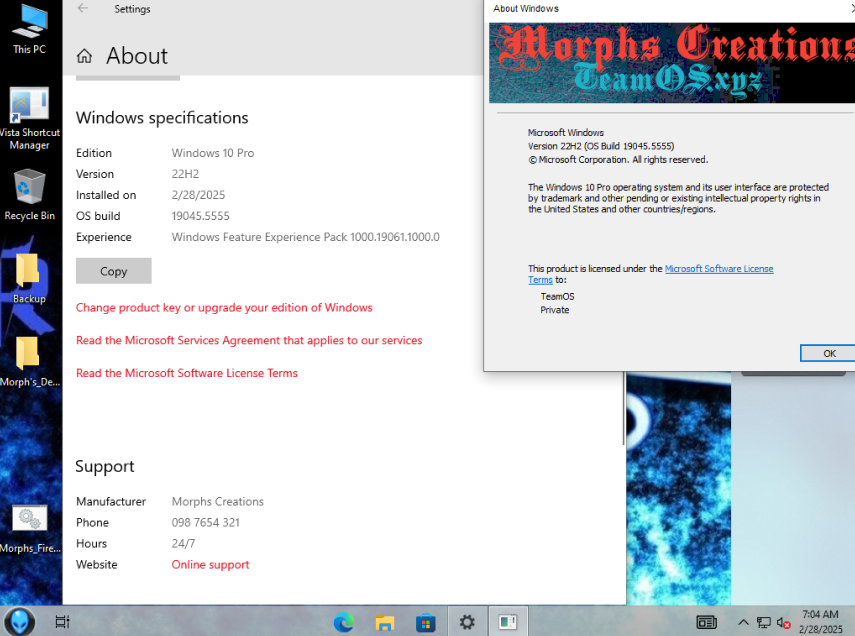Open the taskbar clock and date

click(x=821, y=622)
